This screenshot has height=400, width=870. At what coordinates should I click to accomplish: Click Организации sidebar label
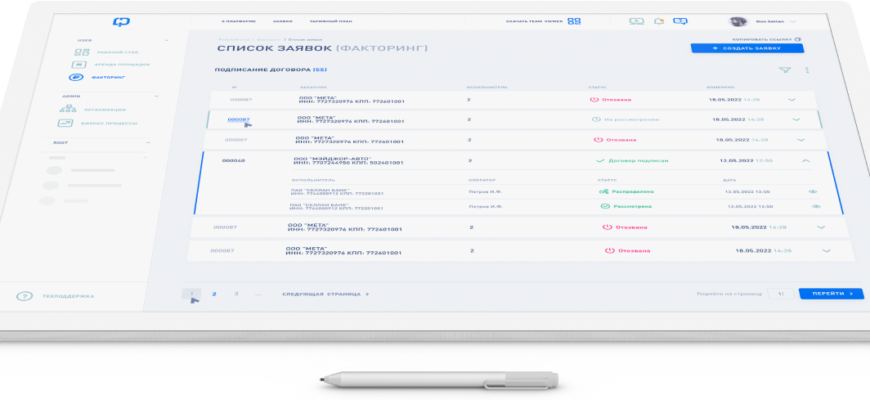[x=105, y=110]
